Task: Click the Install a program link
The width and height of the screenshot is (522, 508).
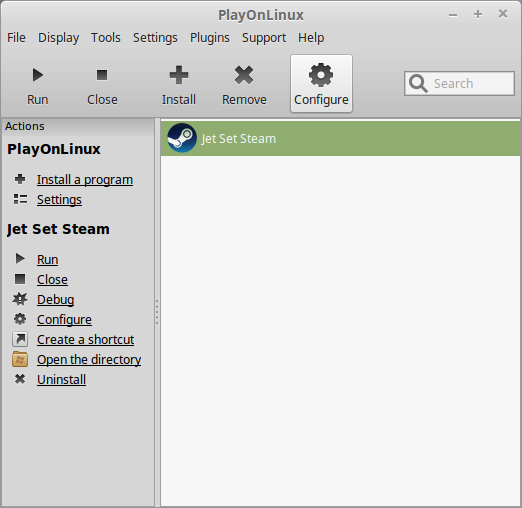Action: (x=85, y=180)
